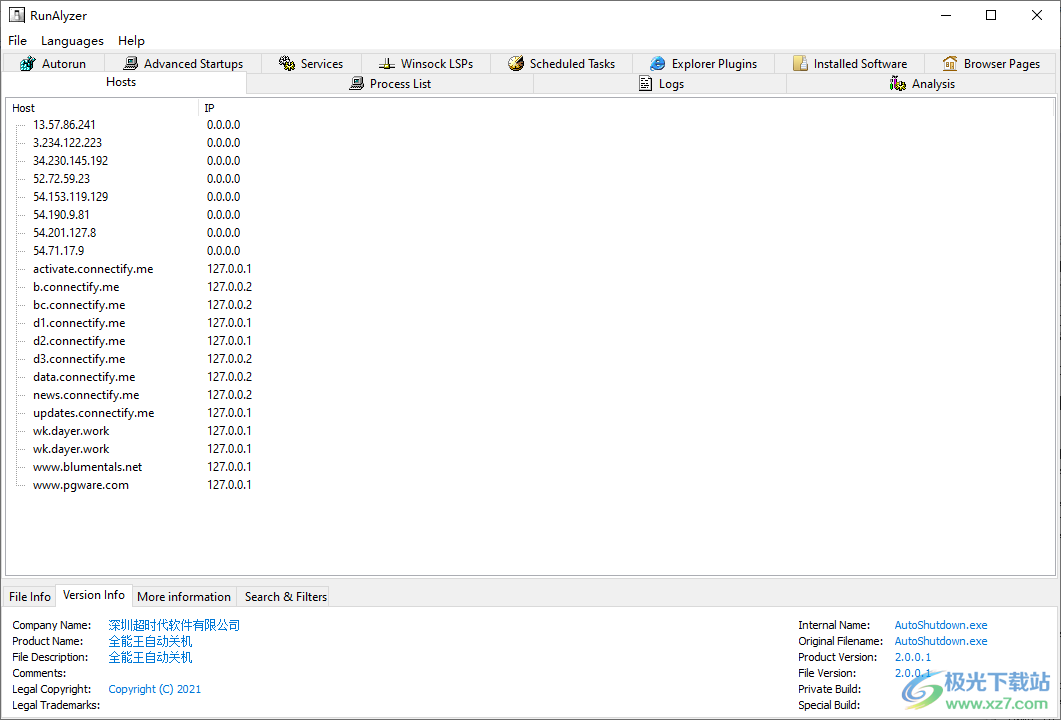Click the Process List tab icon
Image resolution: width=1061 pixels, height=720 pixels.
[x=356, y=84]
